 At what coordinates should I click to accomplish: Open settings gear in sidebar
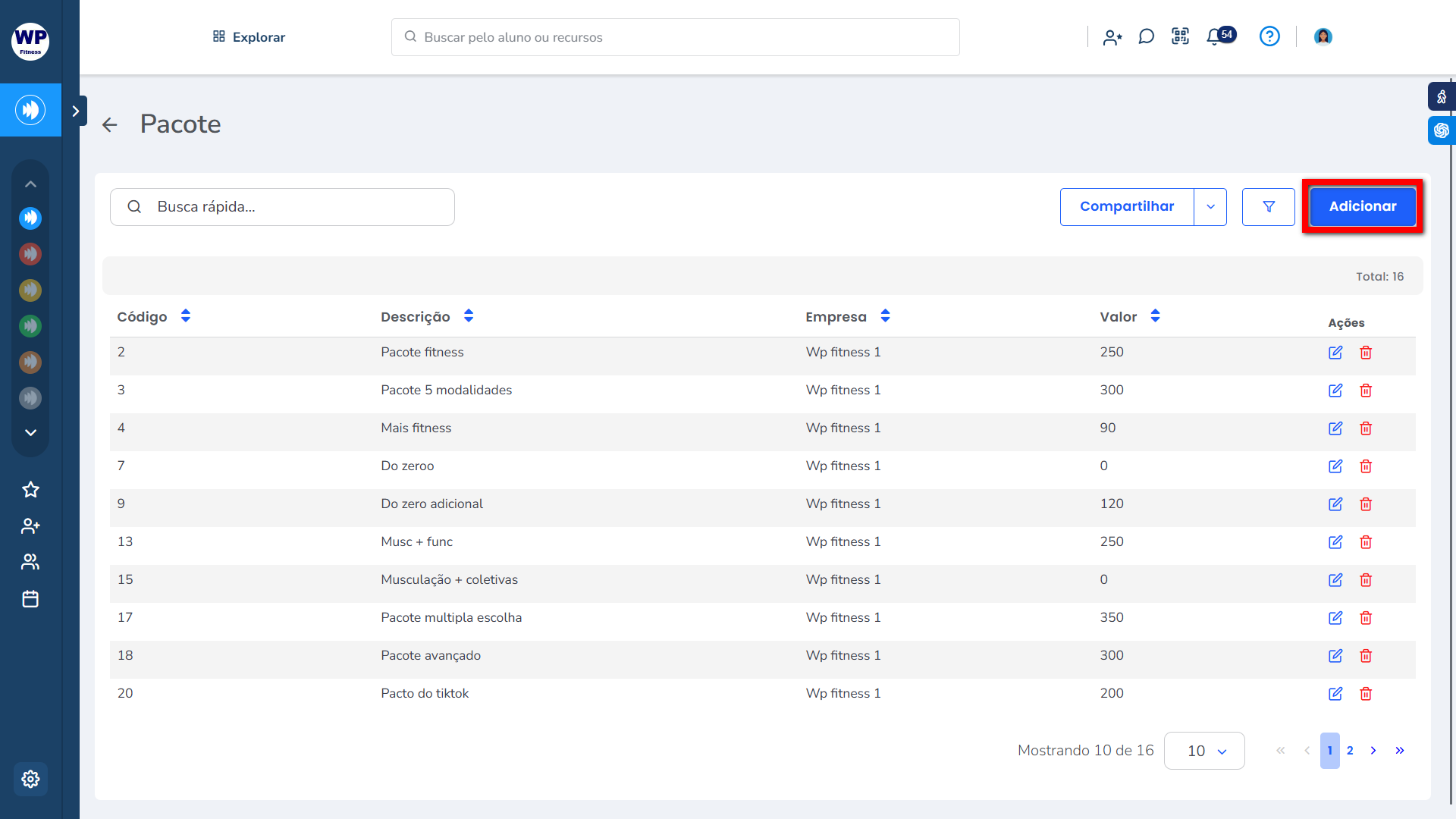coord(30,779)
